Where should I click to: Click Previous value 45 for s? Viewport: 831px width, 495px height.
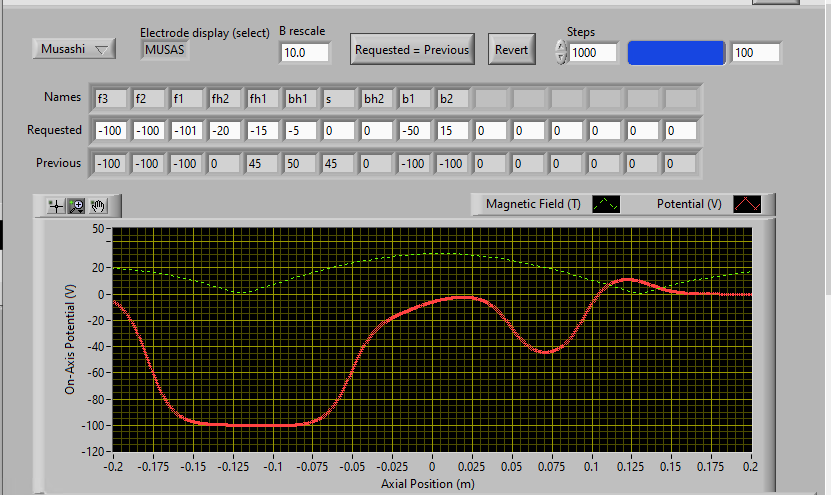(x=339, y=163)
